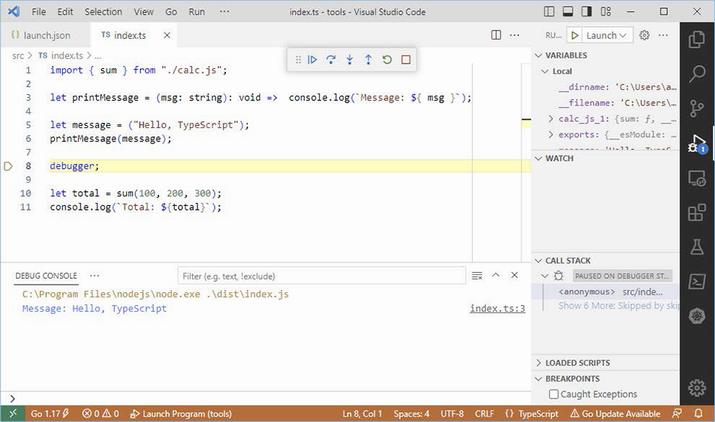Select the DEBUG CONSOLE panel tab
Image resolution: width=715 pixels, height=422 pixels.
click(x=46, y=276)
